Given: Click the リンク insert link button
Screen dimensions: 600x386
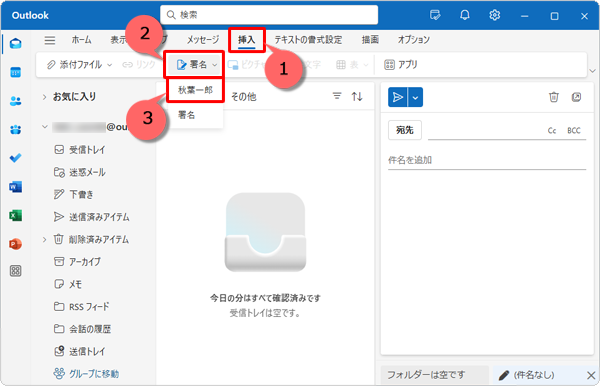Looking at the screenshot, I should 139,65.
